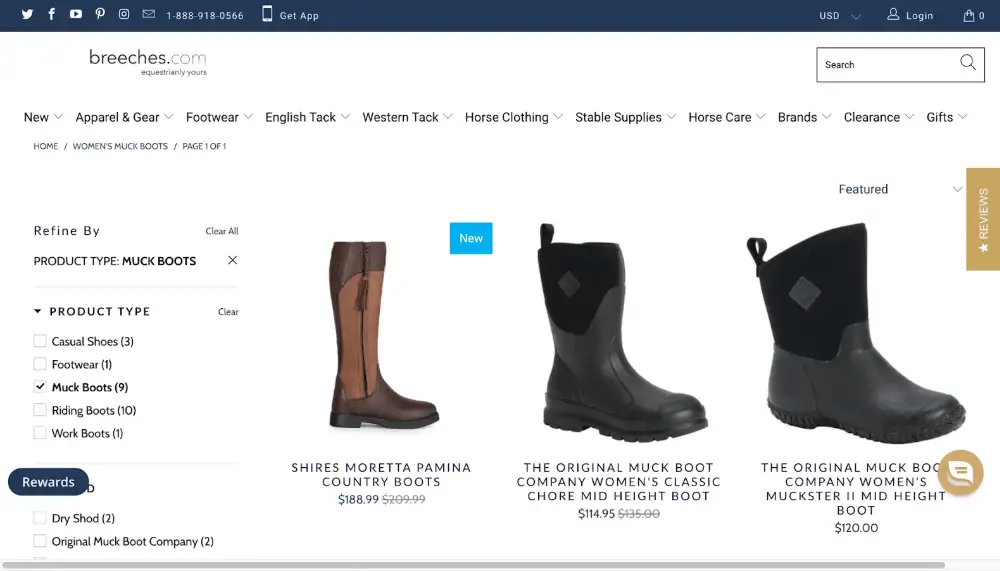Expand the Apparel & Gear menu
Image resolution: width=1000 pixels, height=571 pixels.
[x=124, y=117]
